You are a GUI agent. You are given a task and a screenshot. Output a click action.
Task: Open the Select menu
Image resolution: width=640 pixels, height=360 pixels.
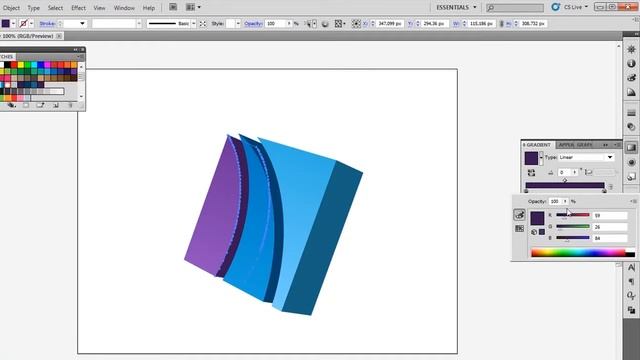[x=55, y=8]
